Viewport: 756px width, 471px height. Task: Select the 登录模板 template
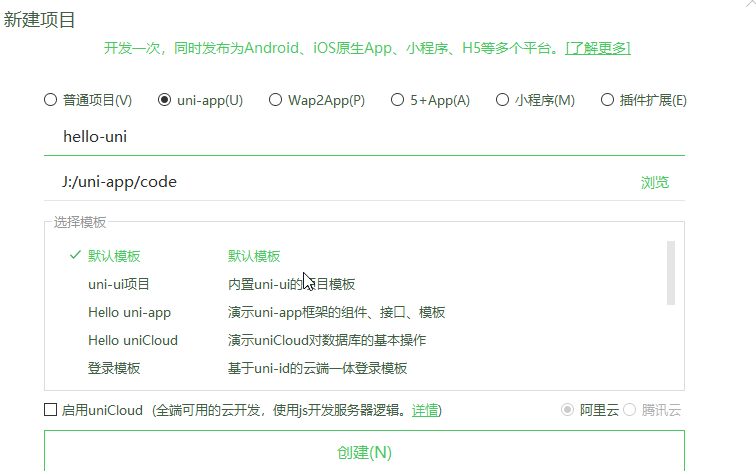114,368
